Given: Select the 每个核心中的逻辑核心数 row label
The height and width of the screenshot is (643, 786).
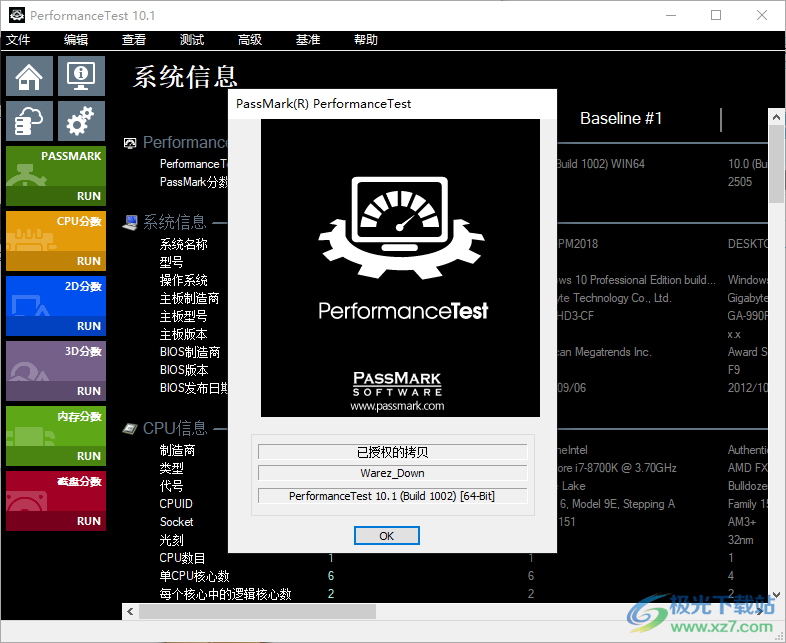Looking at the screenshot, I should tap(226, 594).
